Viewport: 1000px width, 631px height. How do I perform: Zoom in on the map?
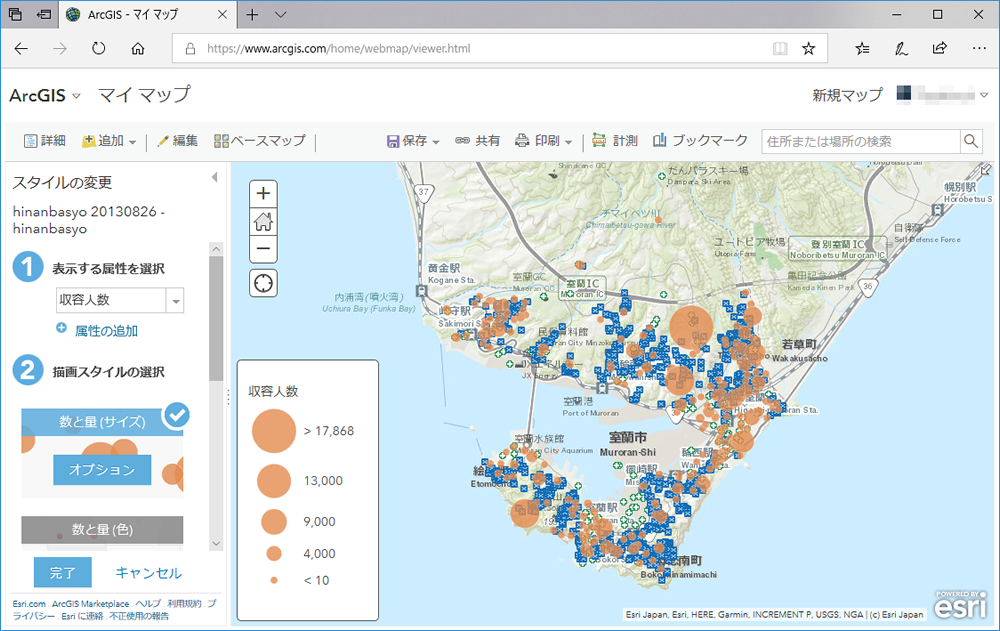pos(263,193)
